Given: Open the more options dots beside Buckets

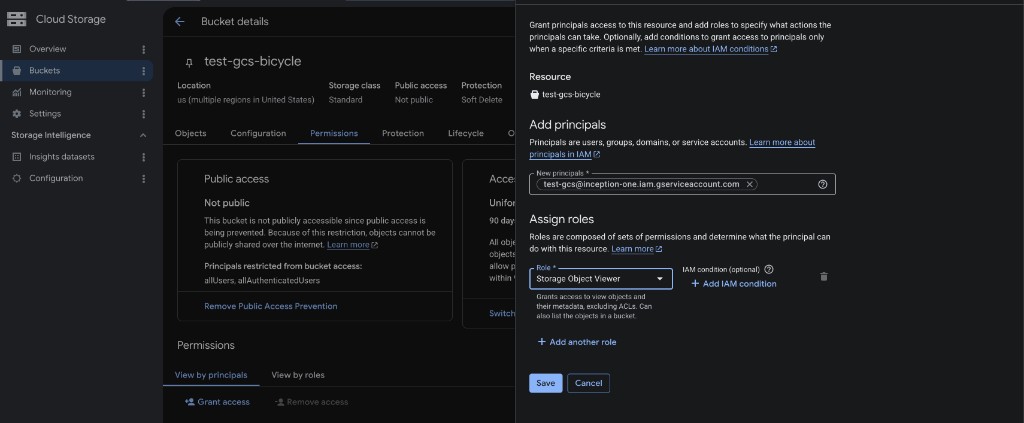Looking at the screenshot, I should click(x=144, y=70).
